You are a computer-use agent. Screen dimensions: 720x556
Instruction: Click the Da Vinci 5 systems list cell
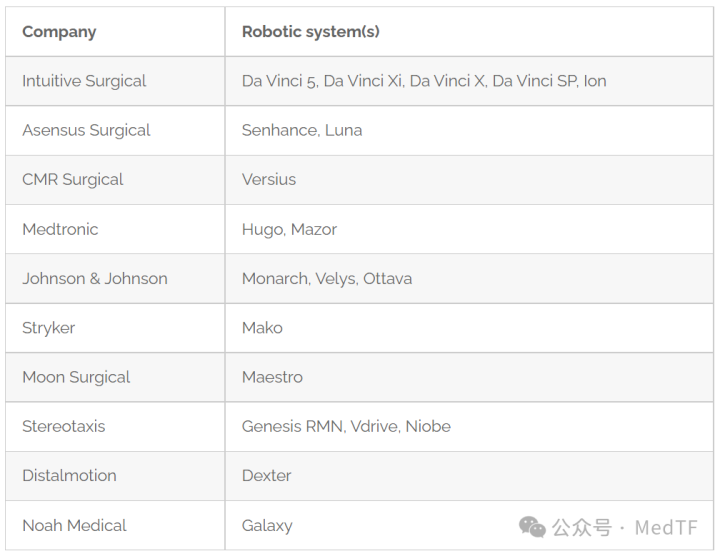tap(469, 81)
